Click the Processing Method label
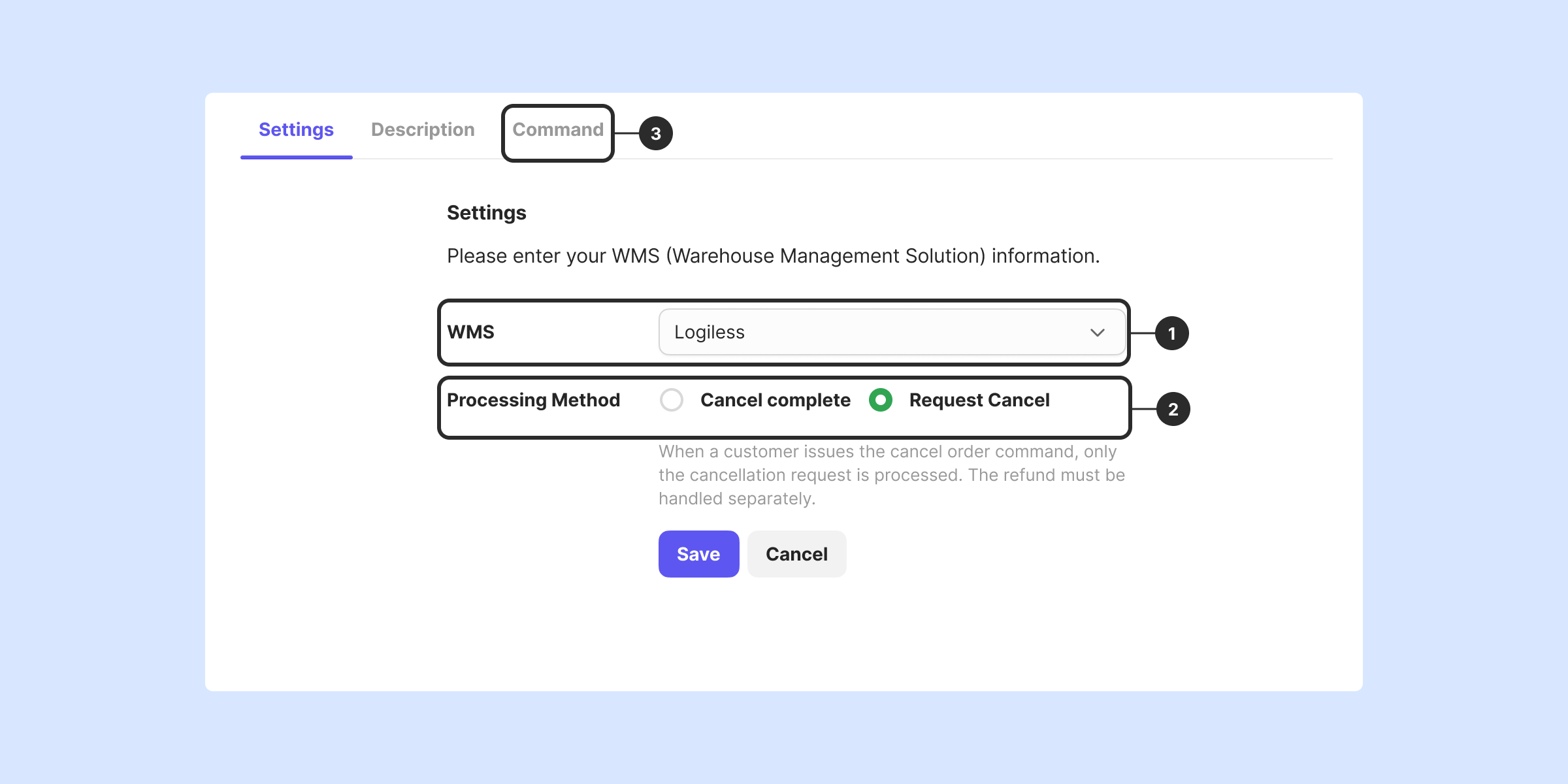Image resolution: width=1568 pixels, height=784 pixels. pyautogui.click(x=533, y=400)
